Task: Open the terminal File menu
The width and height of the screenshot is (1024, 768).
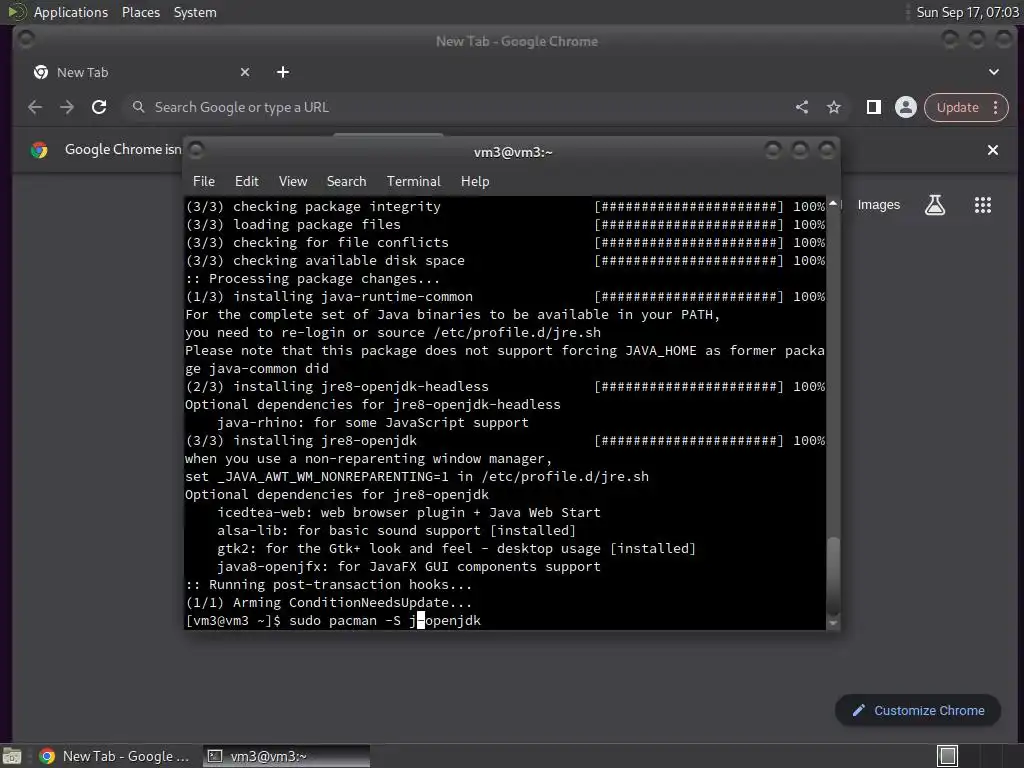Action: (x=204, y=182)
